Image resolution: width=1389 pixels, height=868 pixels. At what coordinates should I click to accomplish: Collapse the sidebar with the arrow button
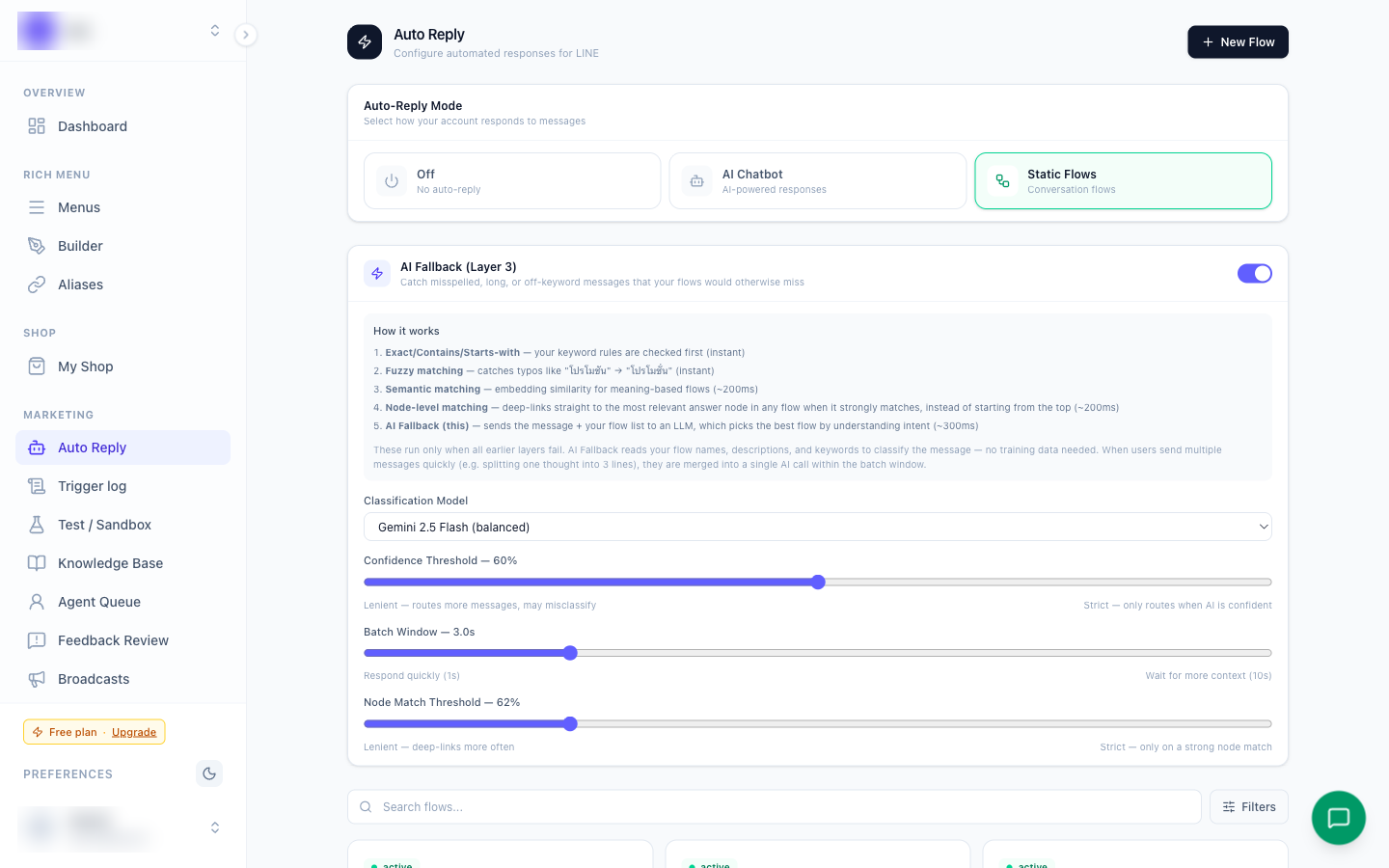[x=246, y=35]
